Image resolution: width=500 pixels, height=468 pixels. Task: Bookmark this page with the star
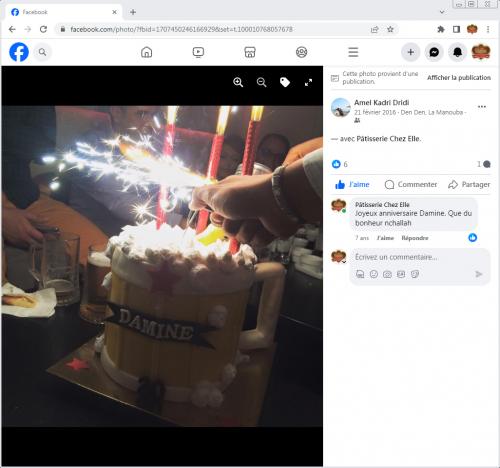pos(390,29)
